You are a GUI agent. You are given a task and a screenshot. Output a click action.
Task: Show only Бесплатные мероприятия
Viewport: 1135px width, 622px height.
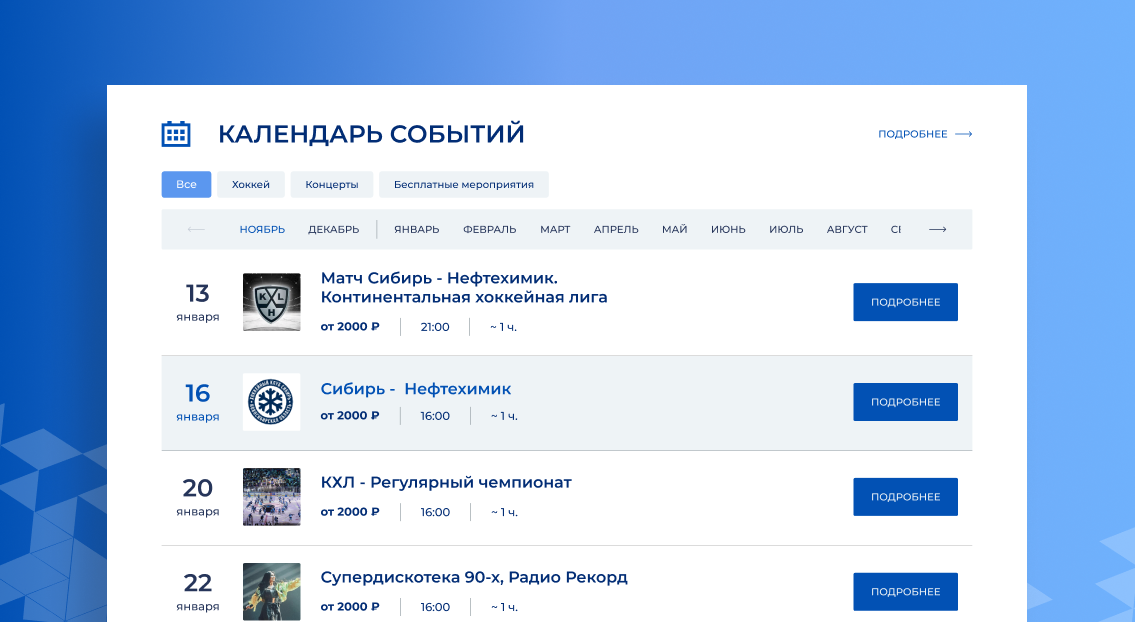coord(463,184)
